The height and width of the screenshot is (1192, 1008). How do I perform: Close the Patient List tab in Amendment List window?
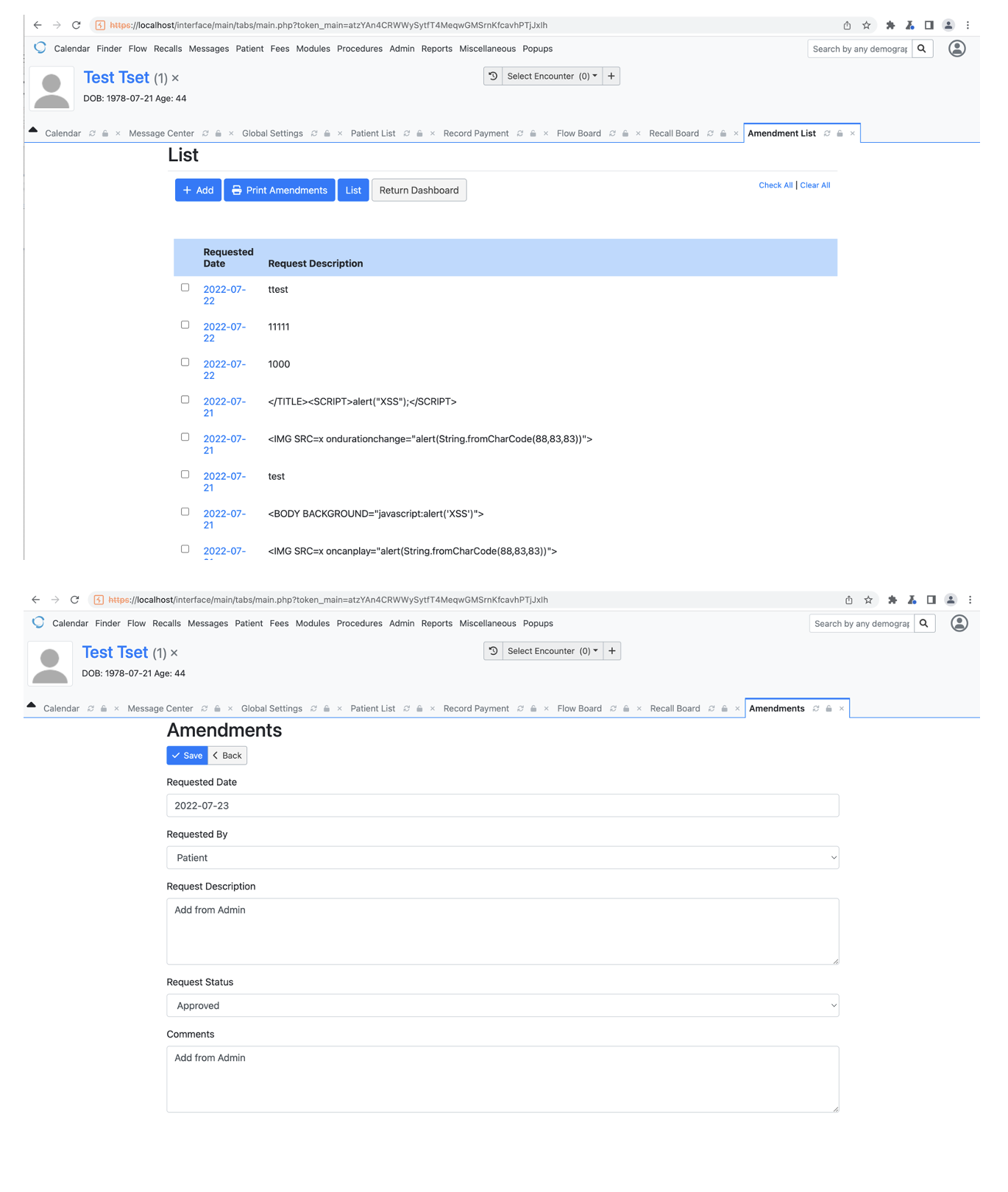click(x=433, y=134)
